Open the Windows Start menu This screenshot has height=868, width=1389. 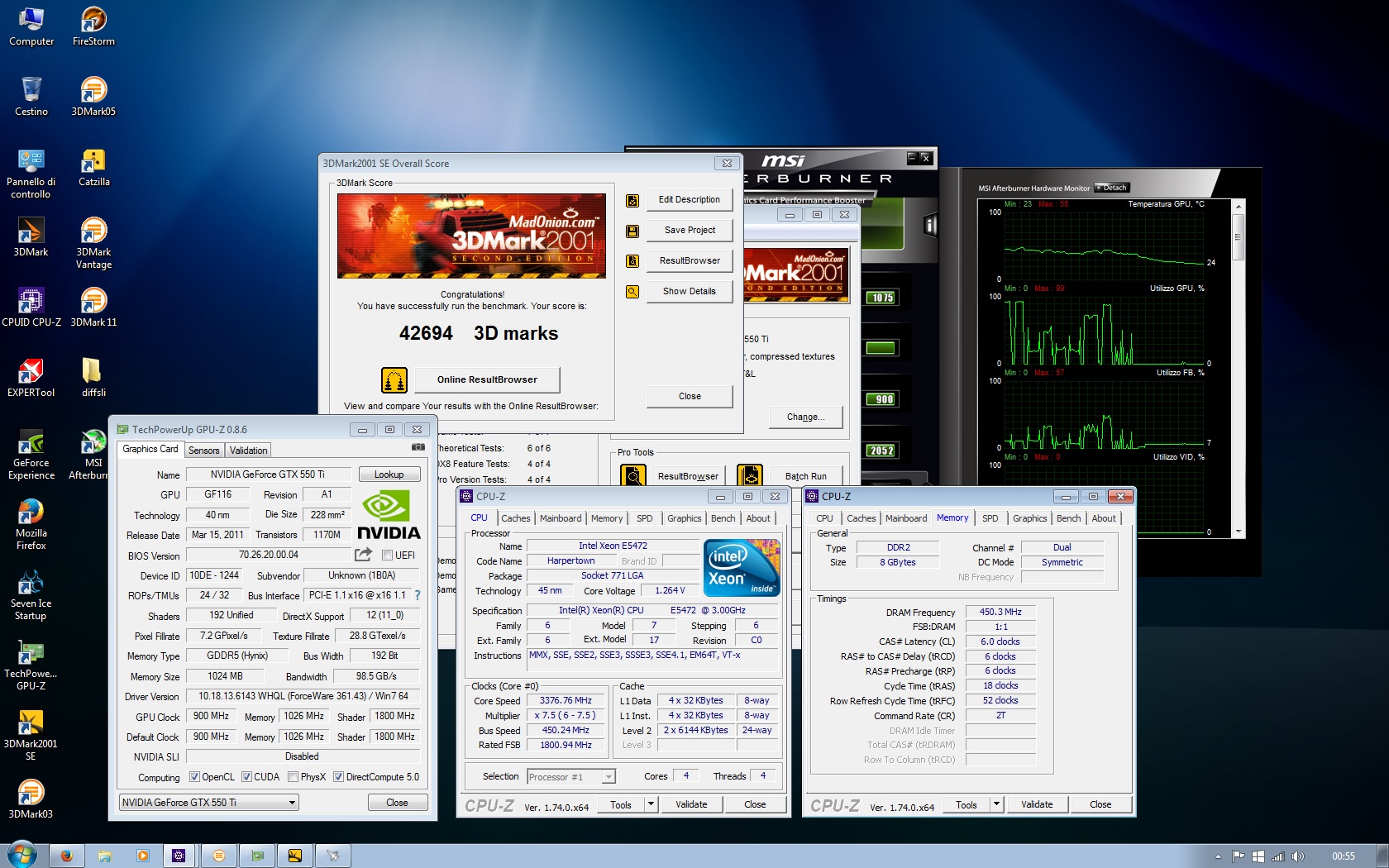click(x=21, y=855)
